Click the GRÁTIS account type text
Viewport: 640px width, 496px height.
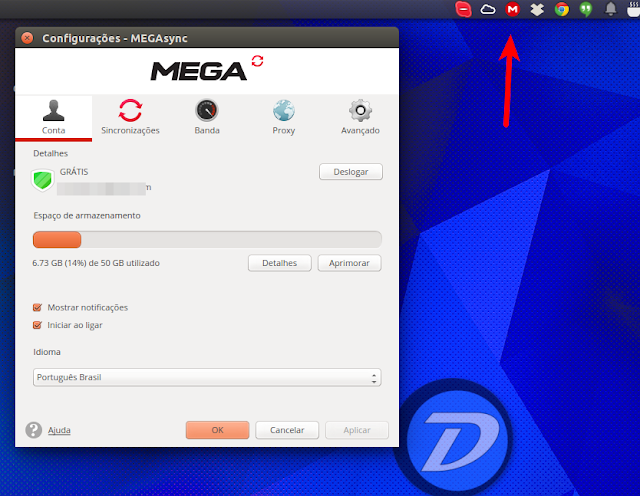[74, 172]
